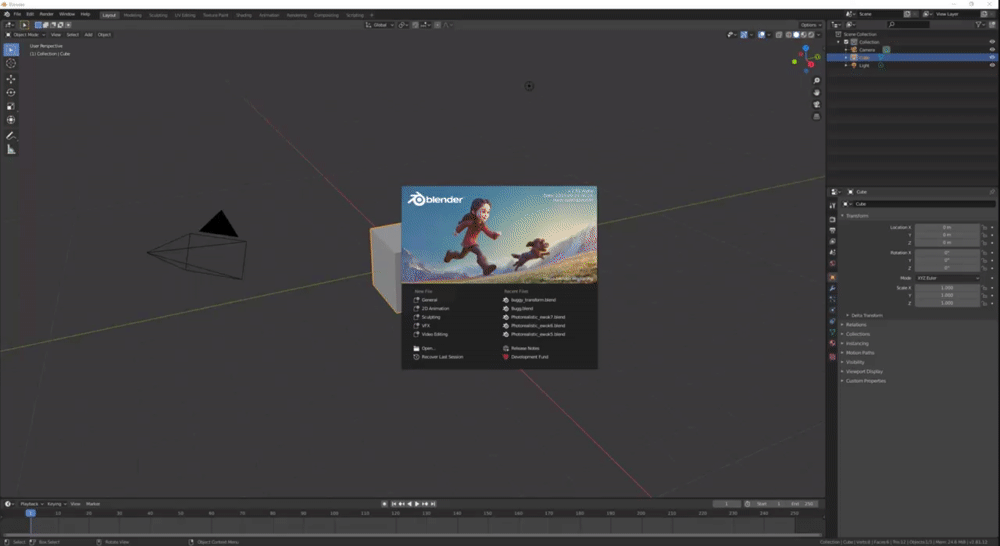Click the timeline play button
The height and width of the screenshot is (546, 1000).
[417, 504]
